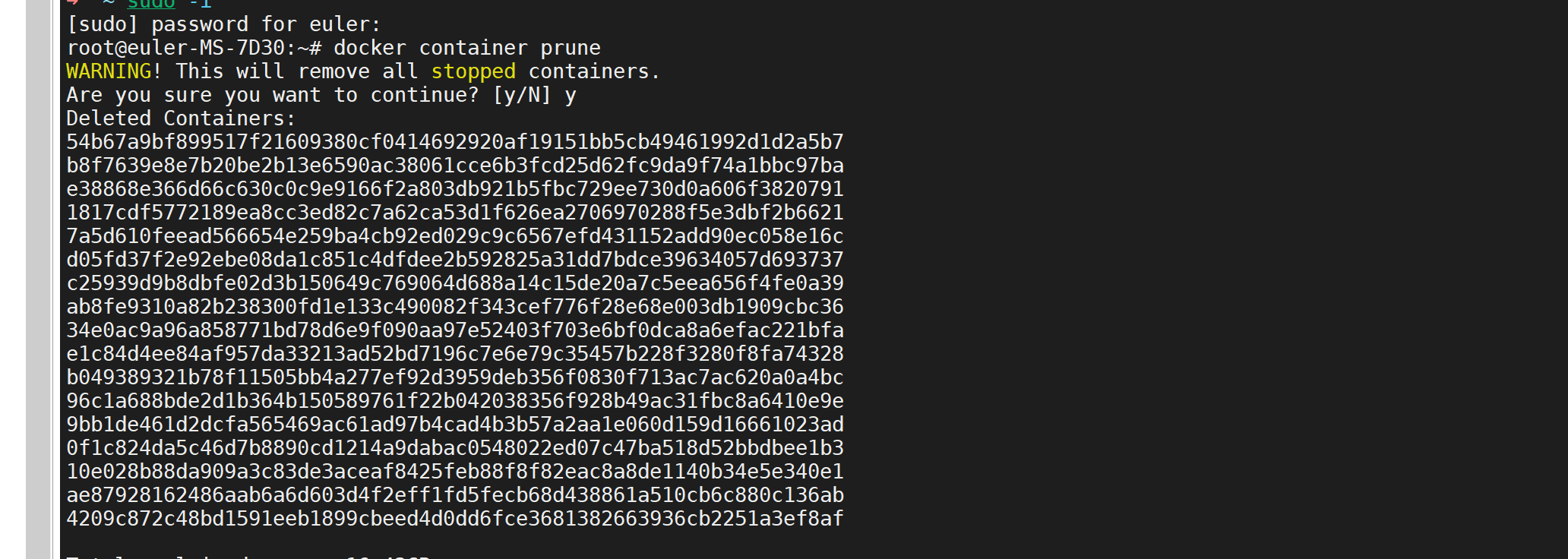
Task: Click the gray vertical scrollbar strip
Action: pyautogui.click(x=38, y=279)
